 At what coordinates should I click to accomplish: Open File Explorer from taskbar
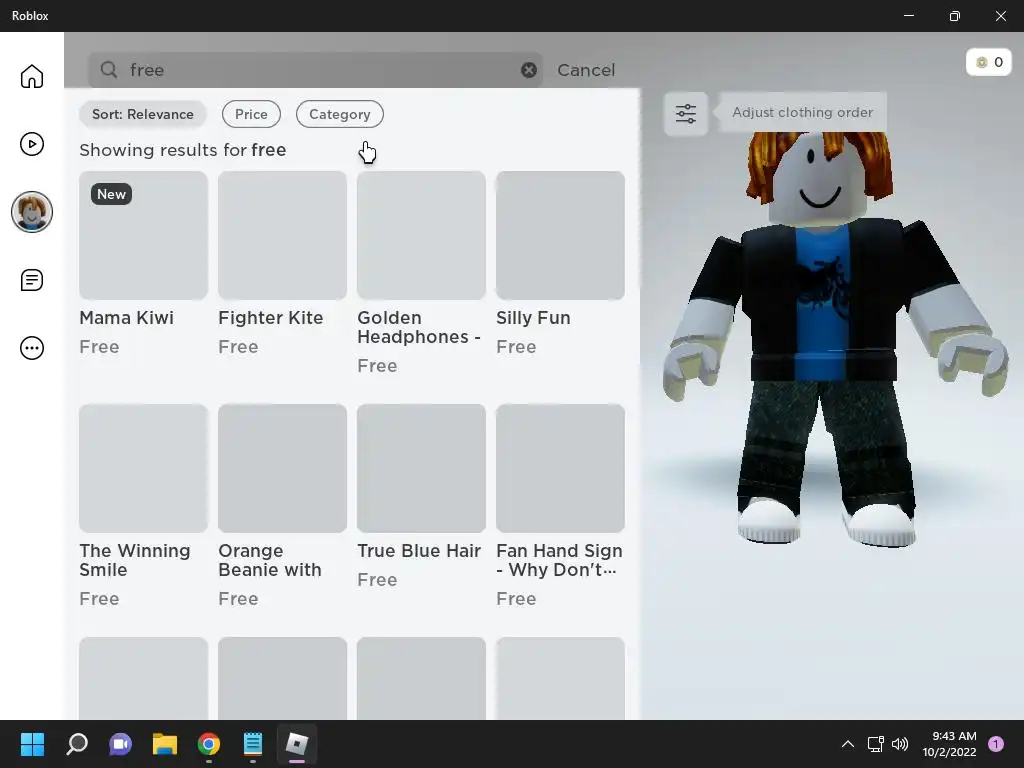coord(165,744)
